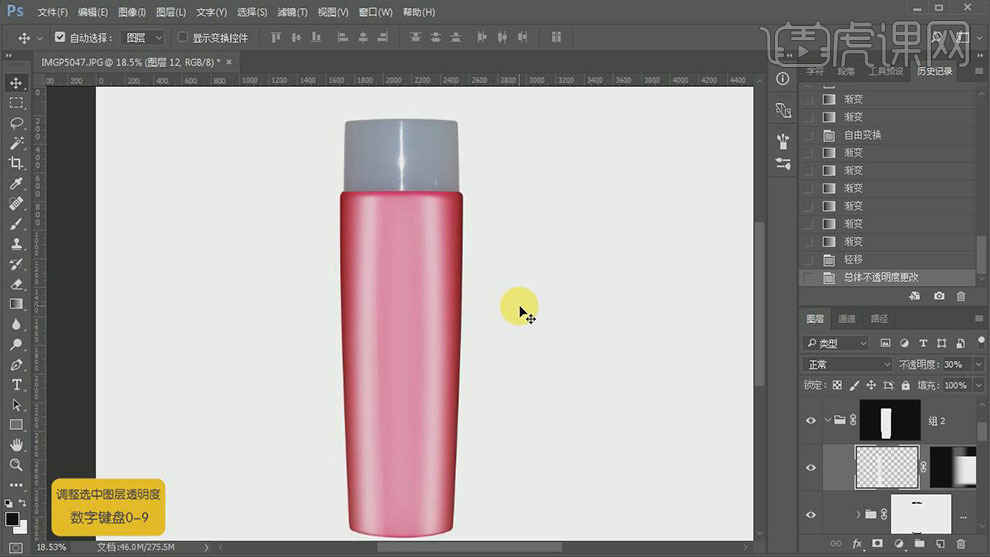The height and width of the screenshot is (557, 990).
Task: Open the 滤镜(T) menu
Action: click(292, 12)
